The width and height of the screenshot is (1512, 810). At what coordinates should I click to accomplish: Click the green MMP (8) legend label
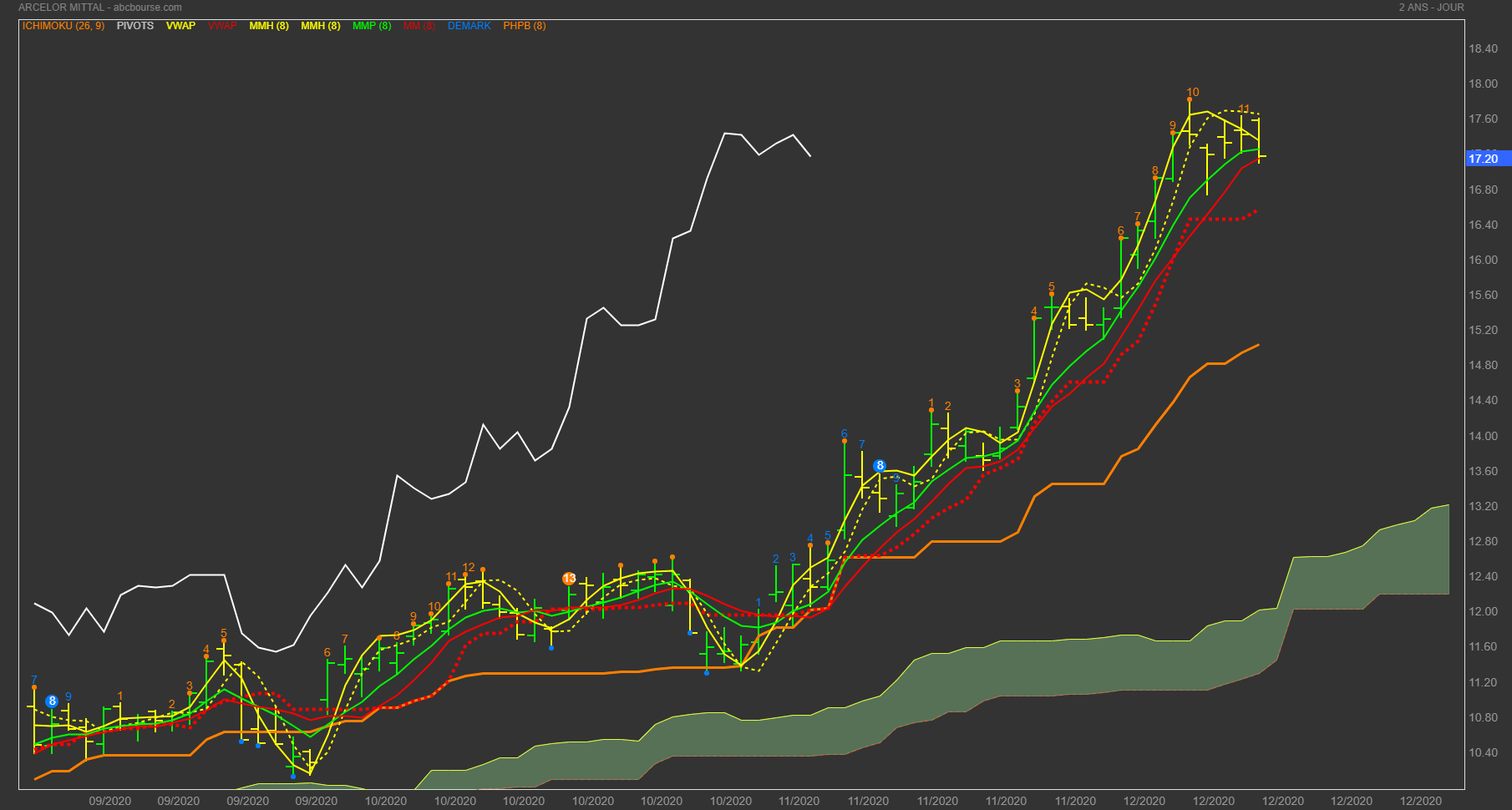click(372, 26)
